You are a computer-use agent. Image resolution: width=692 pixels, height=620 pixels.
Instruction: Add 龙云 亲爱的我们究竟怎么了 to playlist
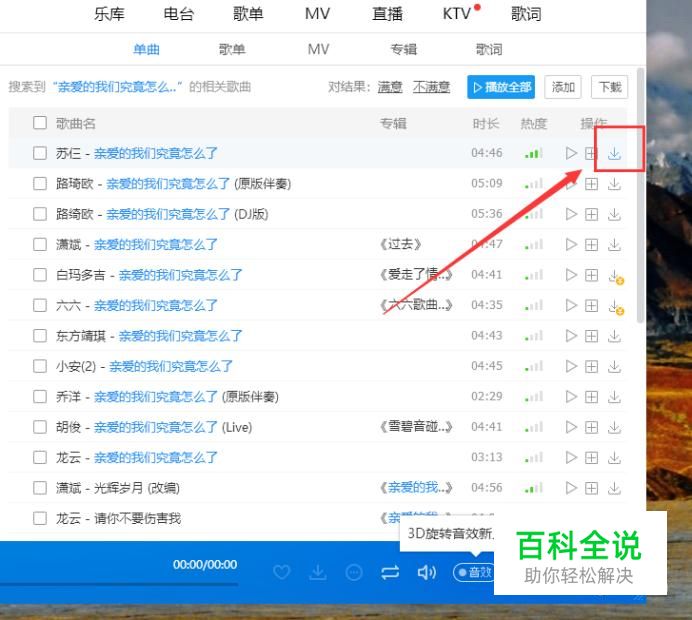coord(591,458)
